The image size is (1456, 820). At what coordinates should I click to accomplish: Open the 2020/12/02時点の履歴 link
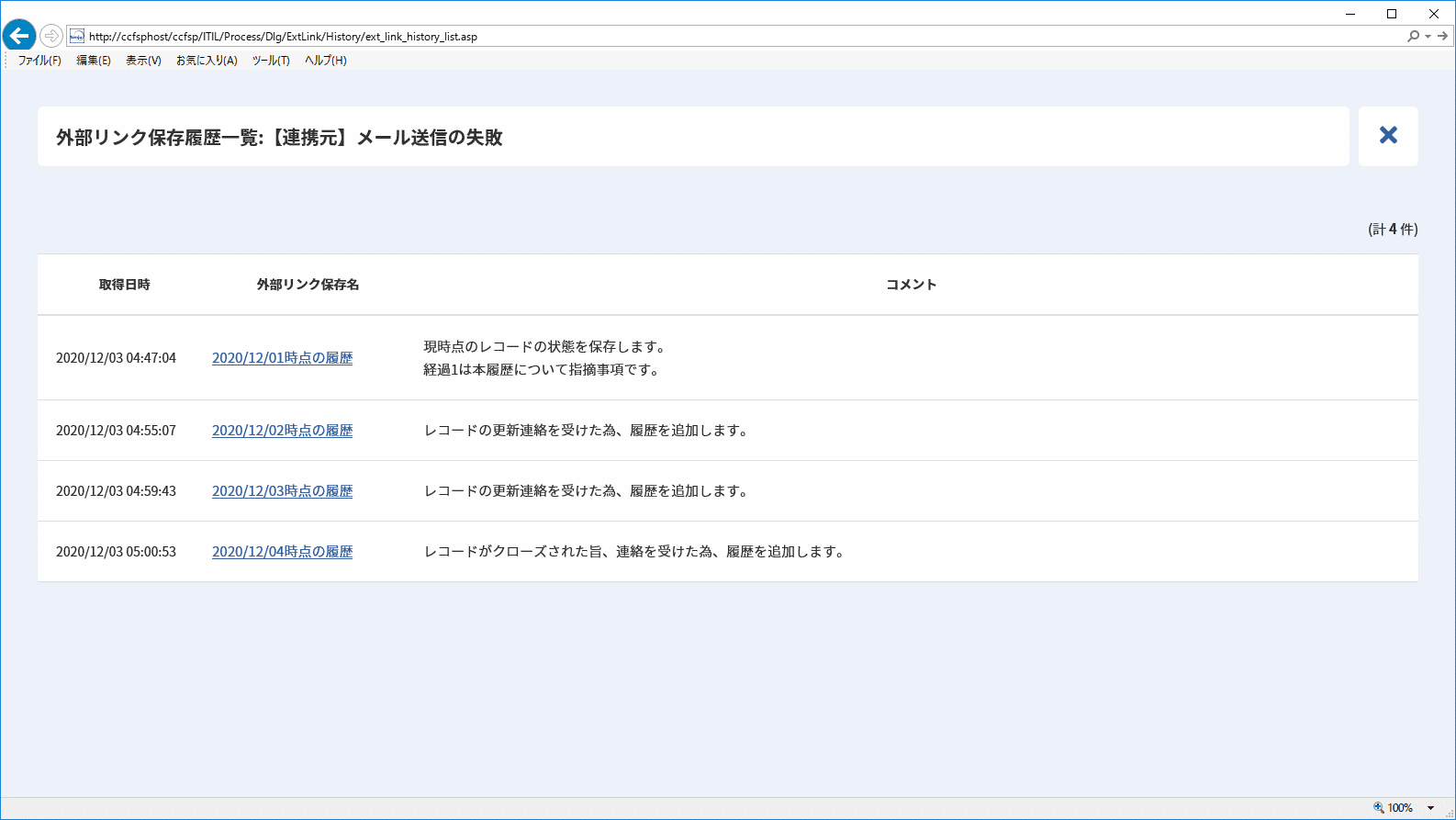tap(282, 431)
